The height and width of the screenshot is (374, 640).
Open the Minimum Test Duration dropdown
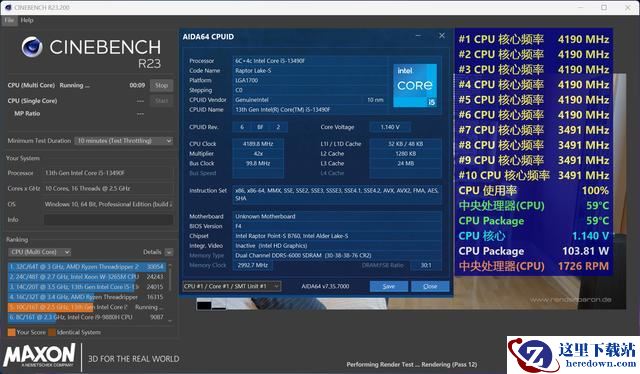(x=124, y=141)
